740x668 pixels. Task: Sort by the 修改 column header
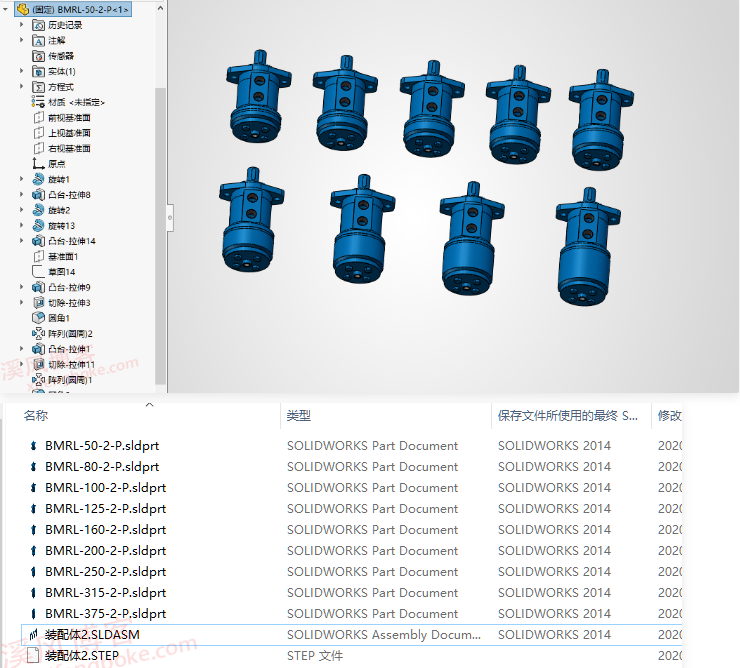(669, 415)
